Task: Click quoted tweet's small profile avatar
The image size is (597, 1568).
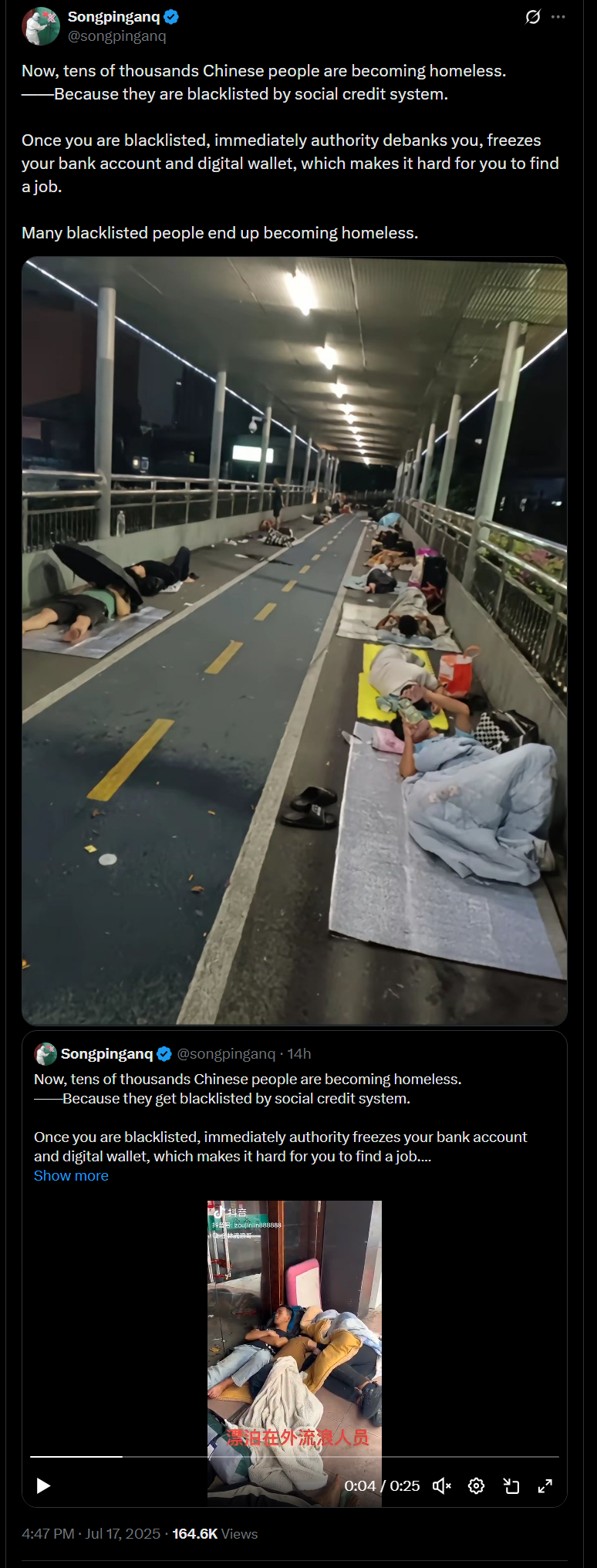Action: (46, 1054)
